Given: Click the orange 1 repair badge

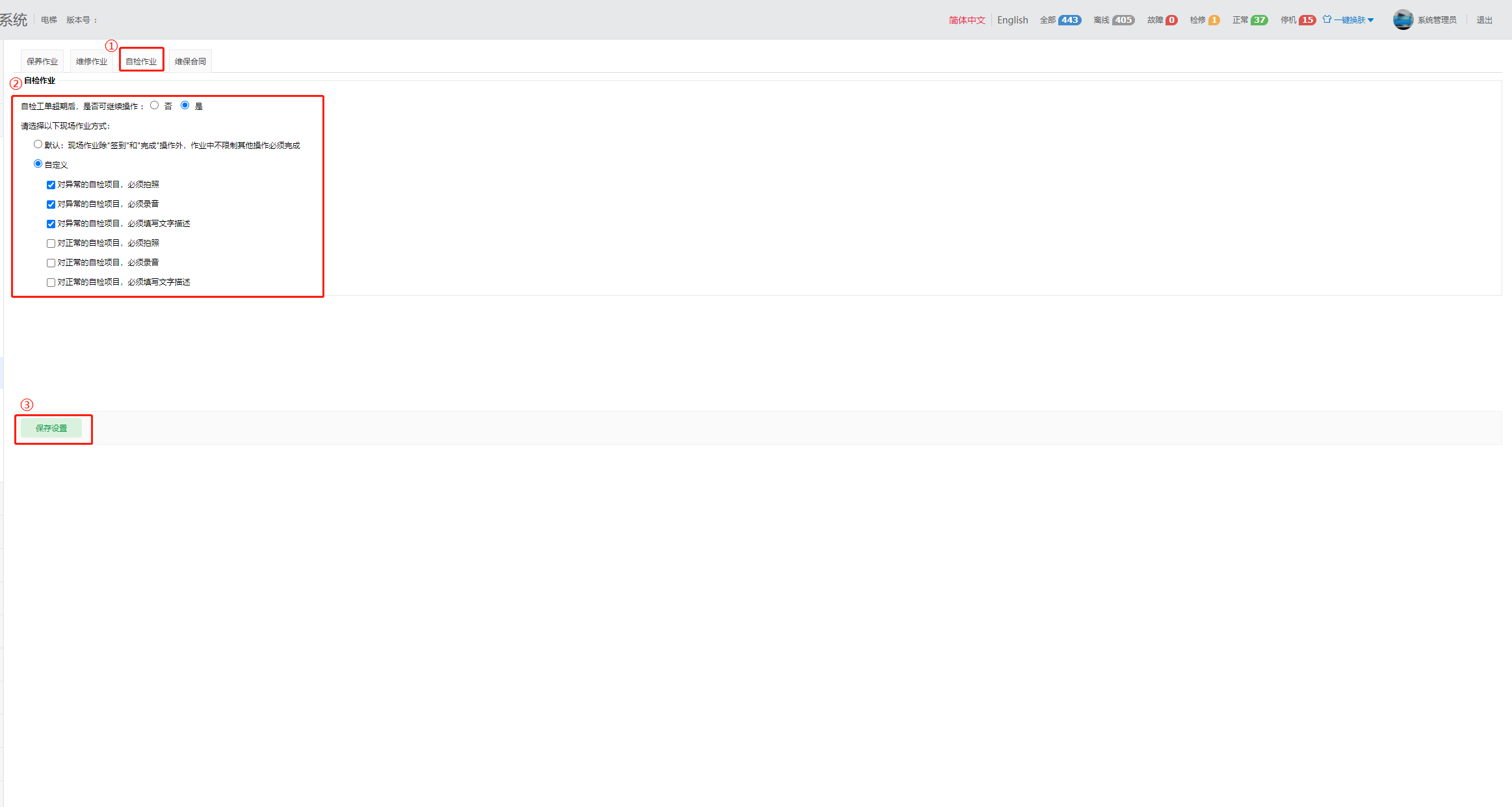Looking at the screenshot, I should (x=1214, y=20).
